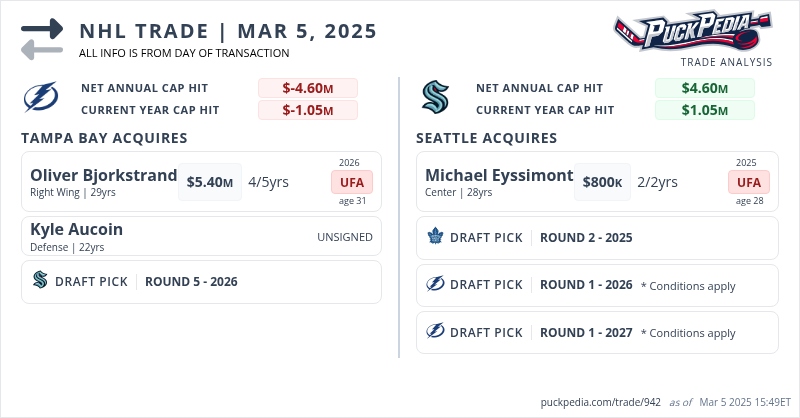The width and height of the screenshot is (800, 418).
Task: Open Kyle Aucoin player name
Action: pyautogui.click(x=76, y=229)
